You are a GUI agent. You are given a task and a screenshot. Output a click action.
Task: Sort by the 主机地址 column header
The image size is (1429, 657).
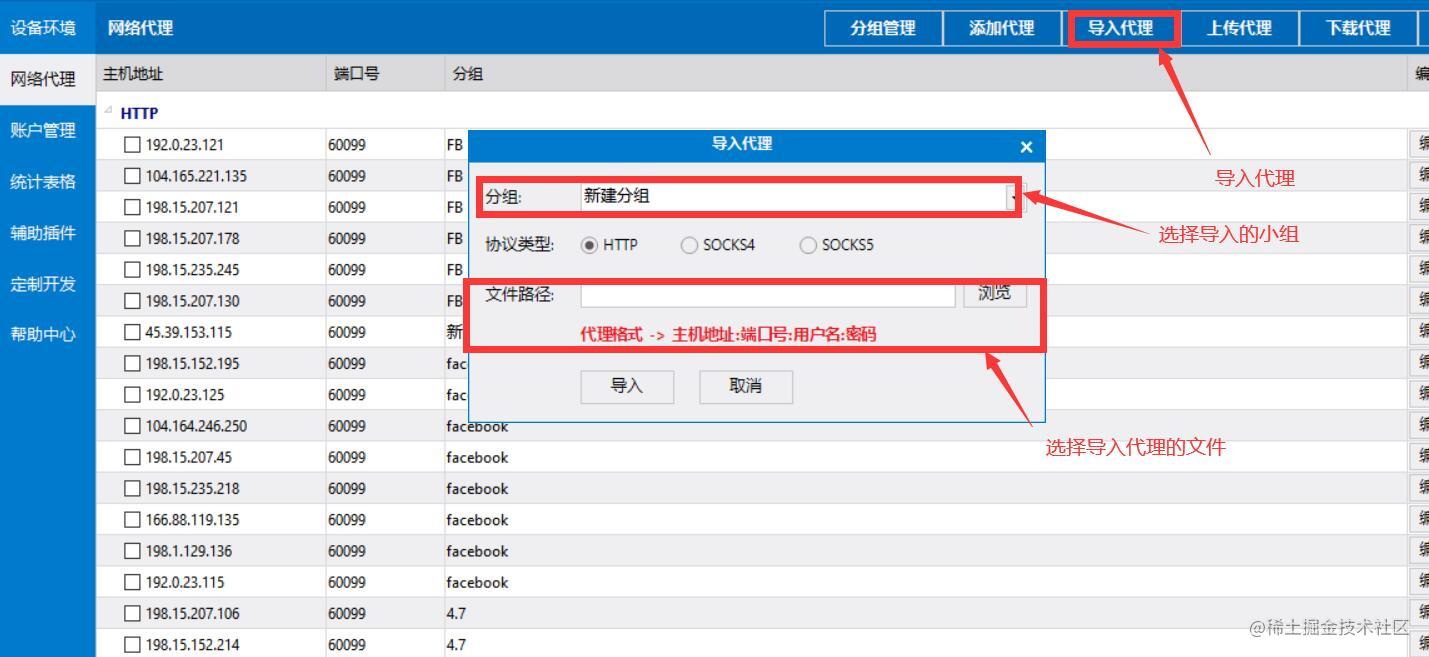point(212,73)
